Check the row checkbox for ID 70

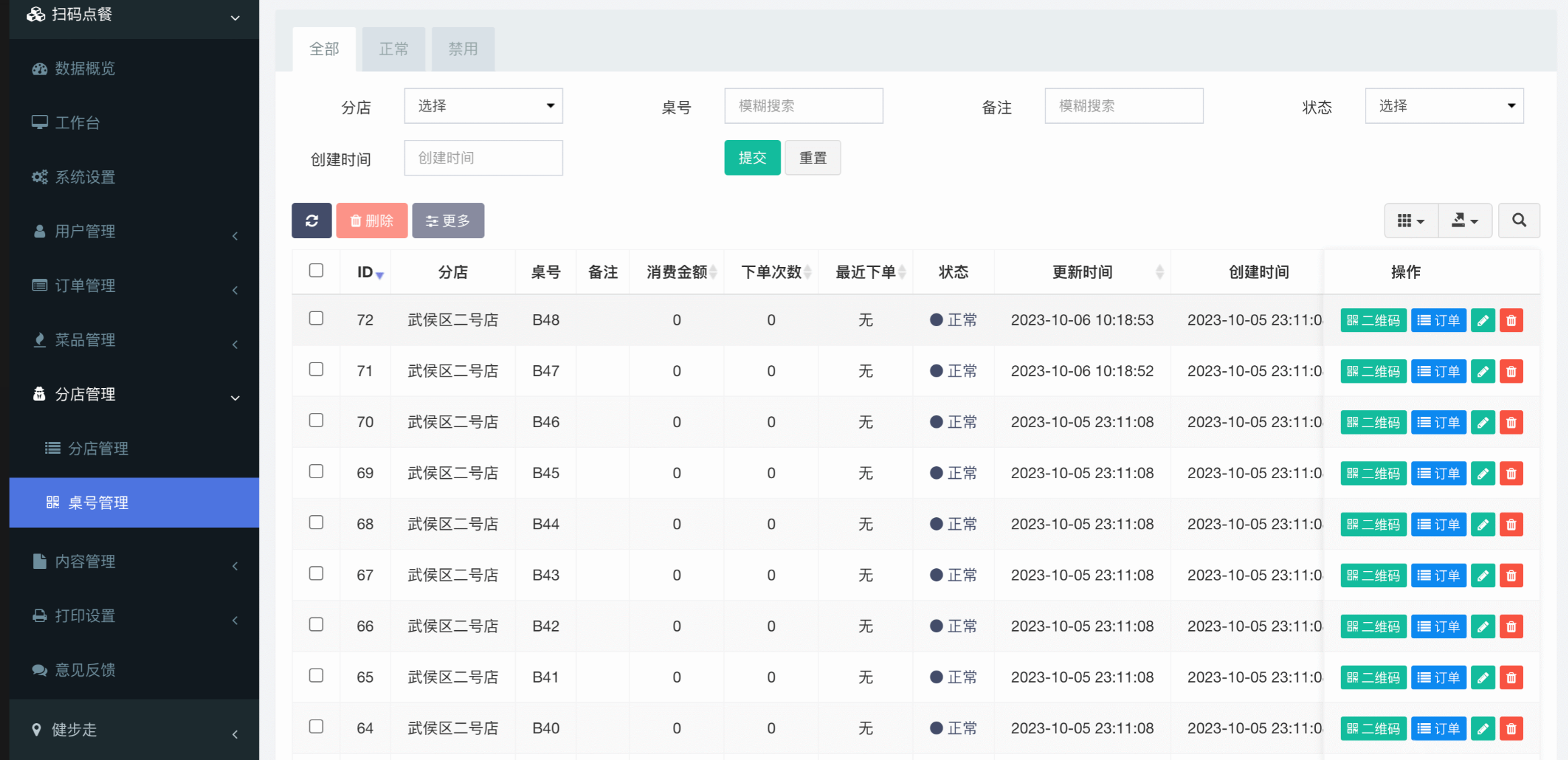click(316, 420)
